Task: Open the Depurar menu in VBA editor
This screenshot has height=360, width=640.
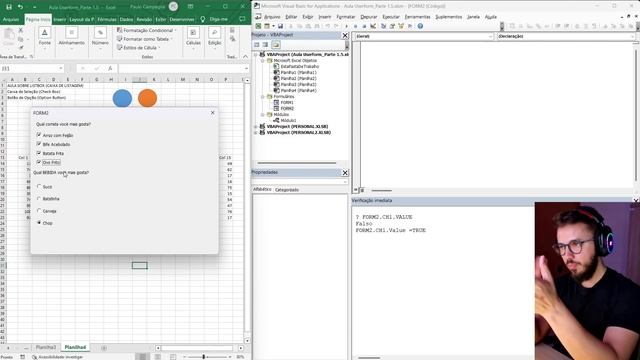Action: click(x=369, y=17)
